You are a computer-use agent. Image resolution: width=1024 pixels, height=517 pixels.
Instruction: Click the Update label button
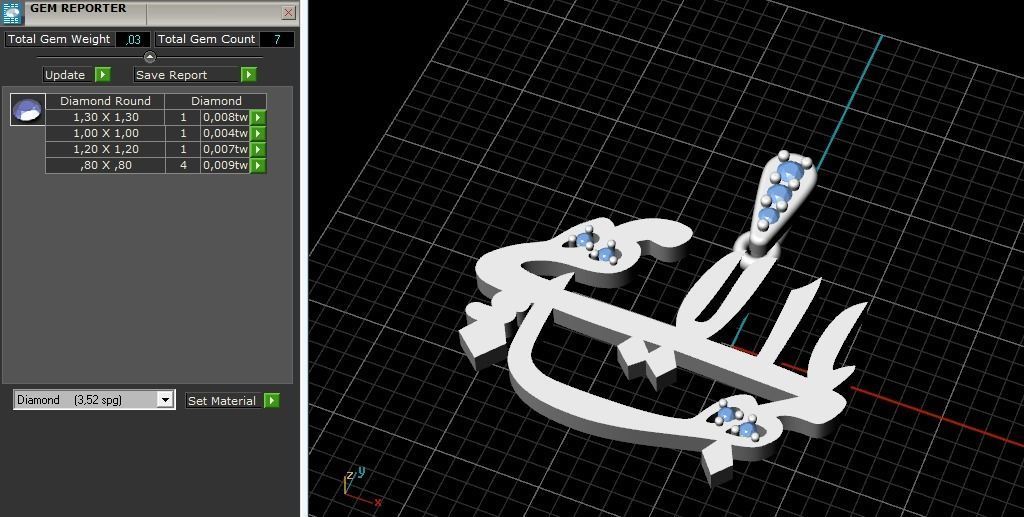[x=69, y=74]
